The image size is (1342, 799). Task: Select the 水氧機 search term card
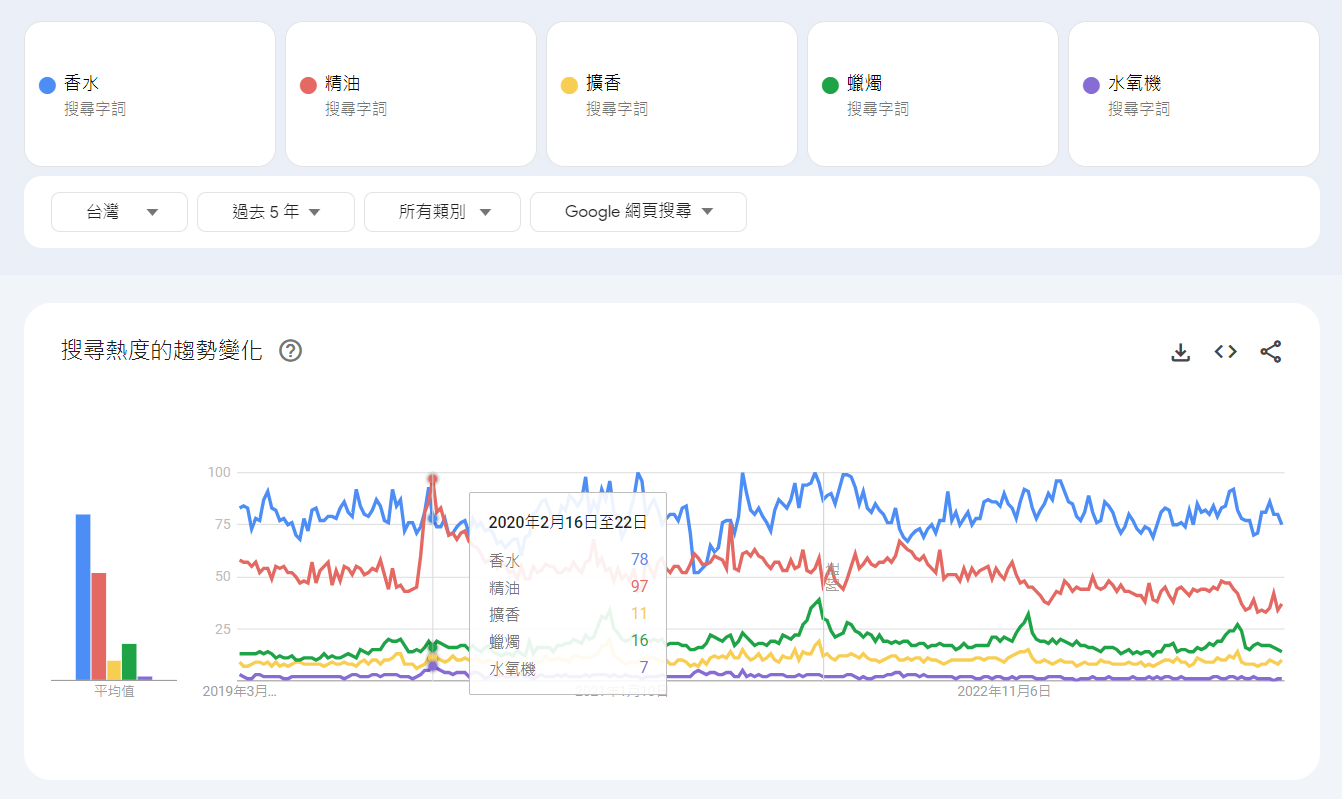pos(1194,94)
